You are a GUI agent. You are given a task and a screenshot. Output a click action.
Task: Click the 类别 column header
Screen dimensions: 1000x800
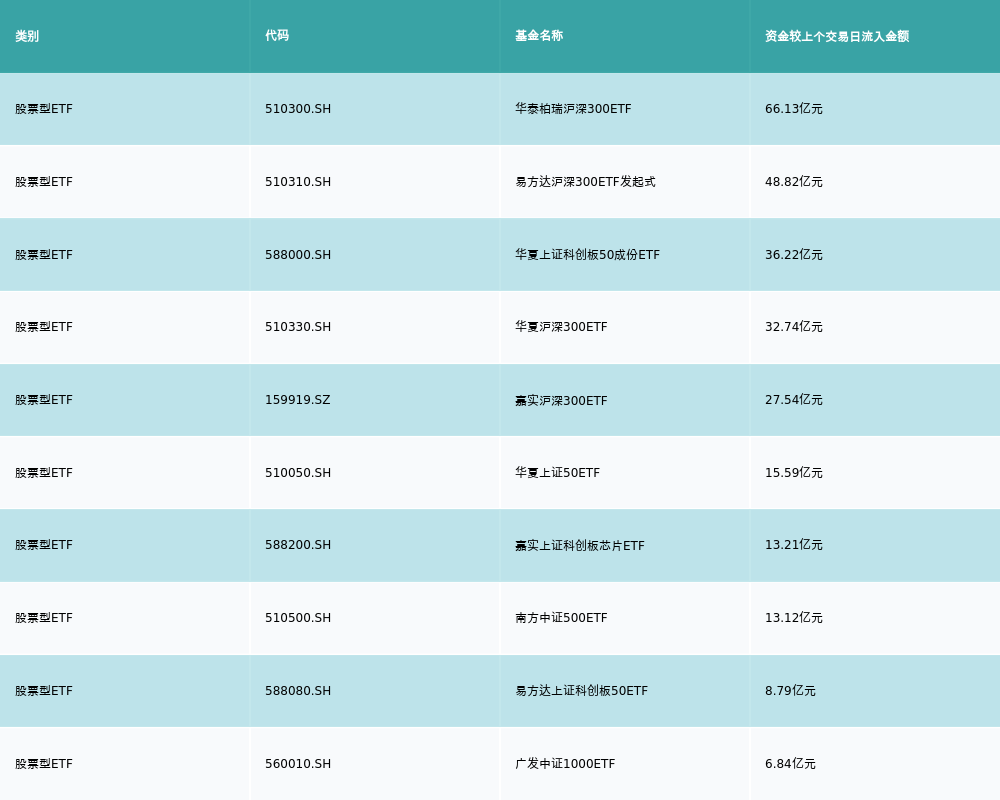27,36
